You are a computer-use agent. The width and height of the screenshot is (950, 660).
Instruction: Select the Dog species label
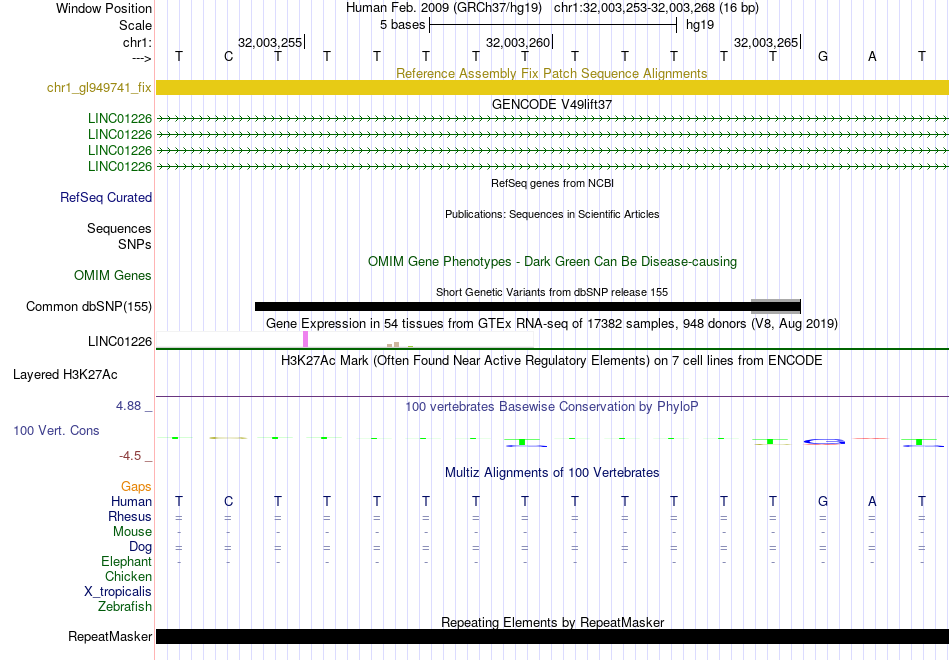[140, 547]
